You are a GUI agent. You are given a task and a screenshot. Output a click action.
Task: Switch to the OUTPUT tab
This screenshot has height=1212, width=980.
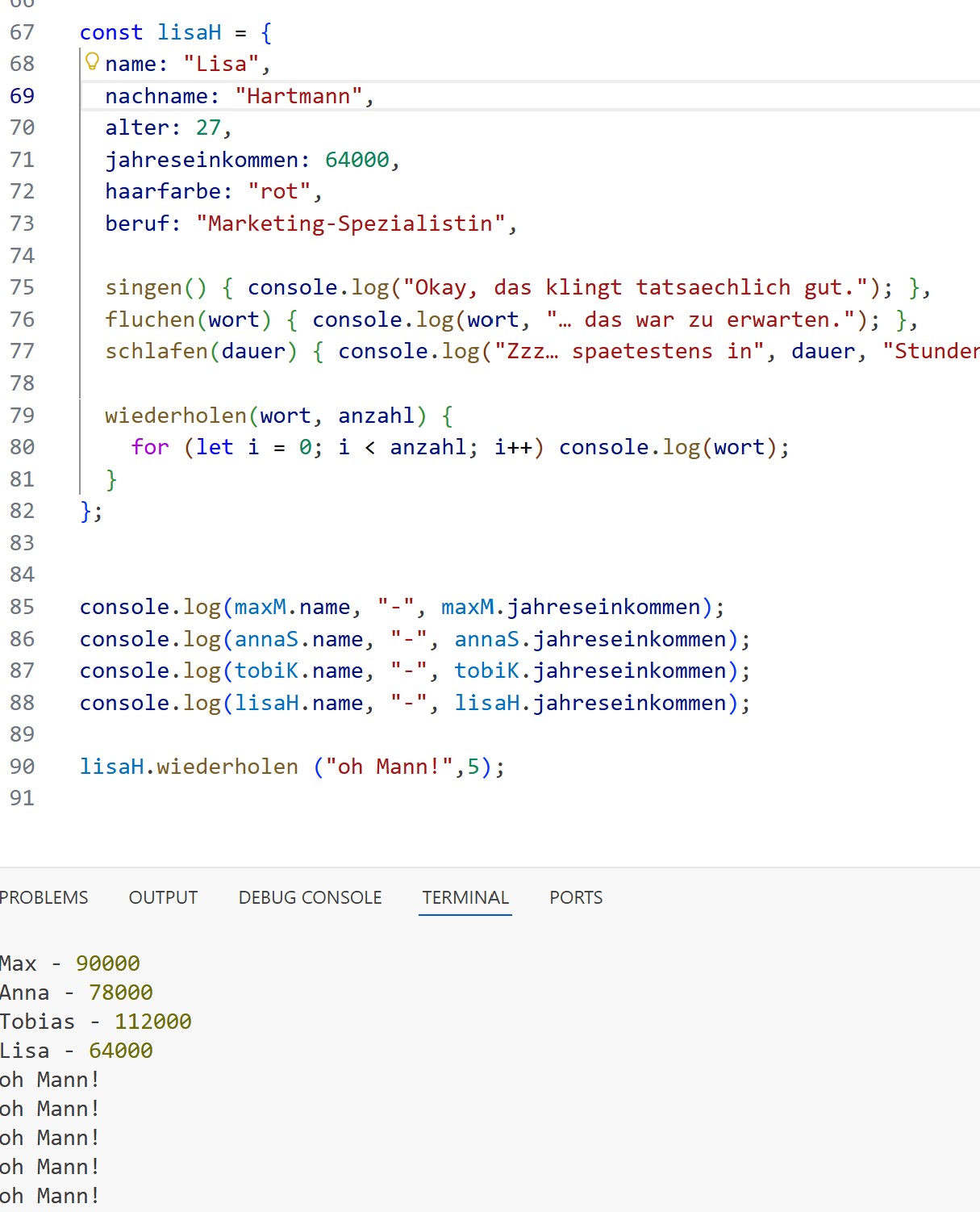point(163,897)
